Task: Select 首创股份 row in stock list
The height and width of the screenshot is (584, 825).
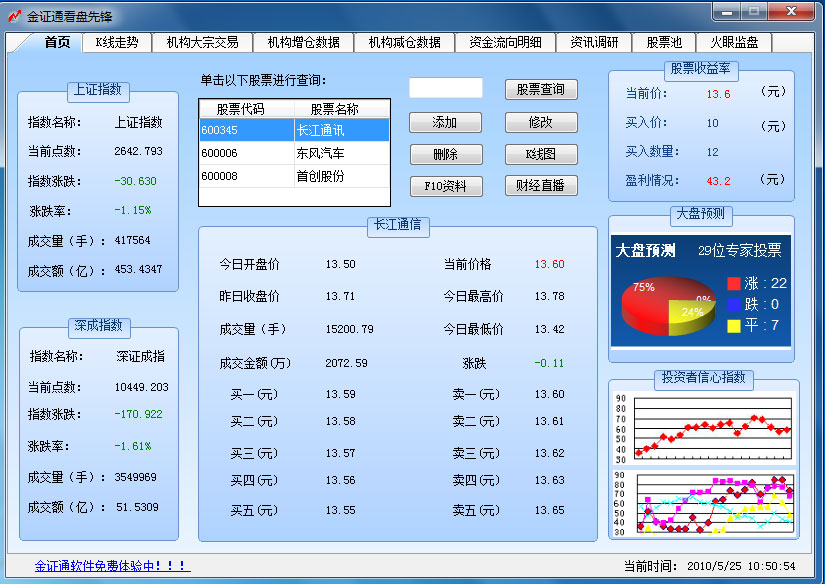Action: pyautogui.click(x=294, y=176)
